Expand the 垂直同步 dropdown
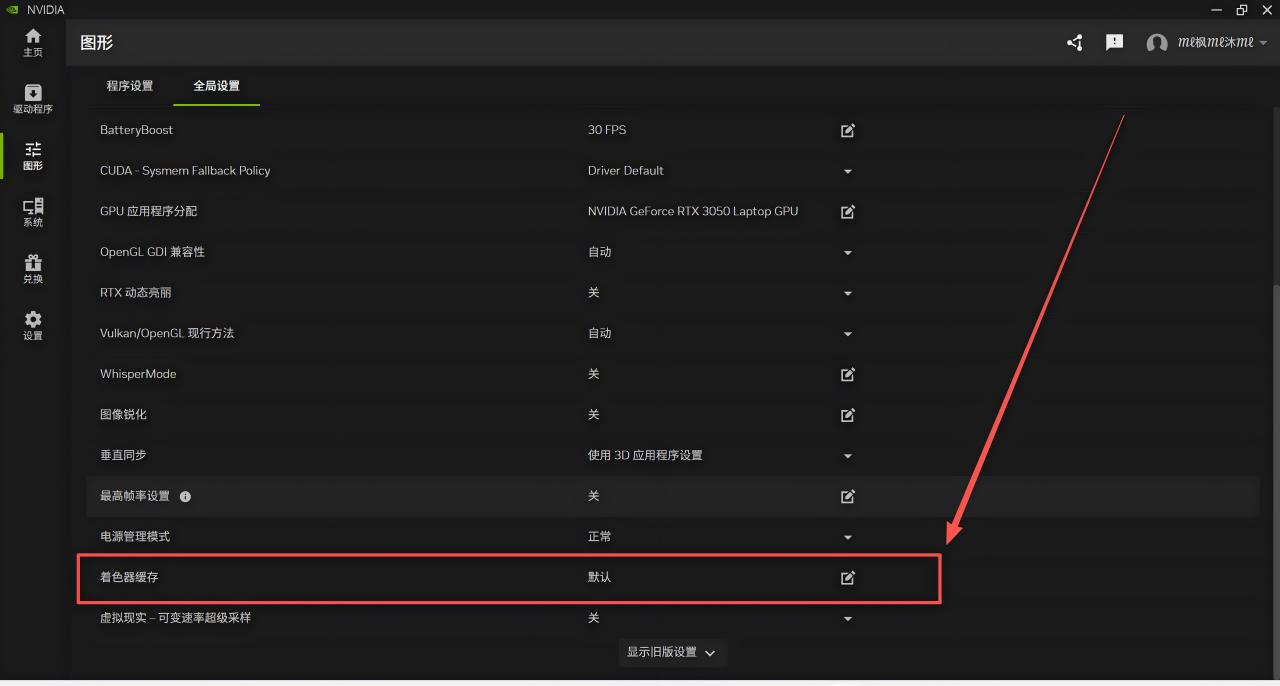 (848, 456)
